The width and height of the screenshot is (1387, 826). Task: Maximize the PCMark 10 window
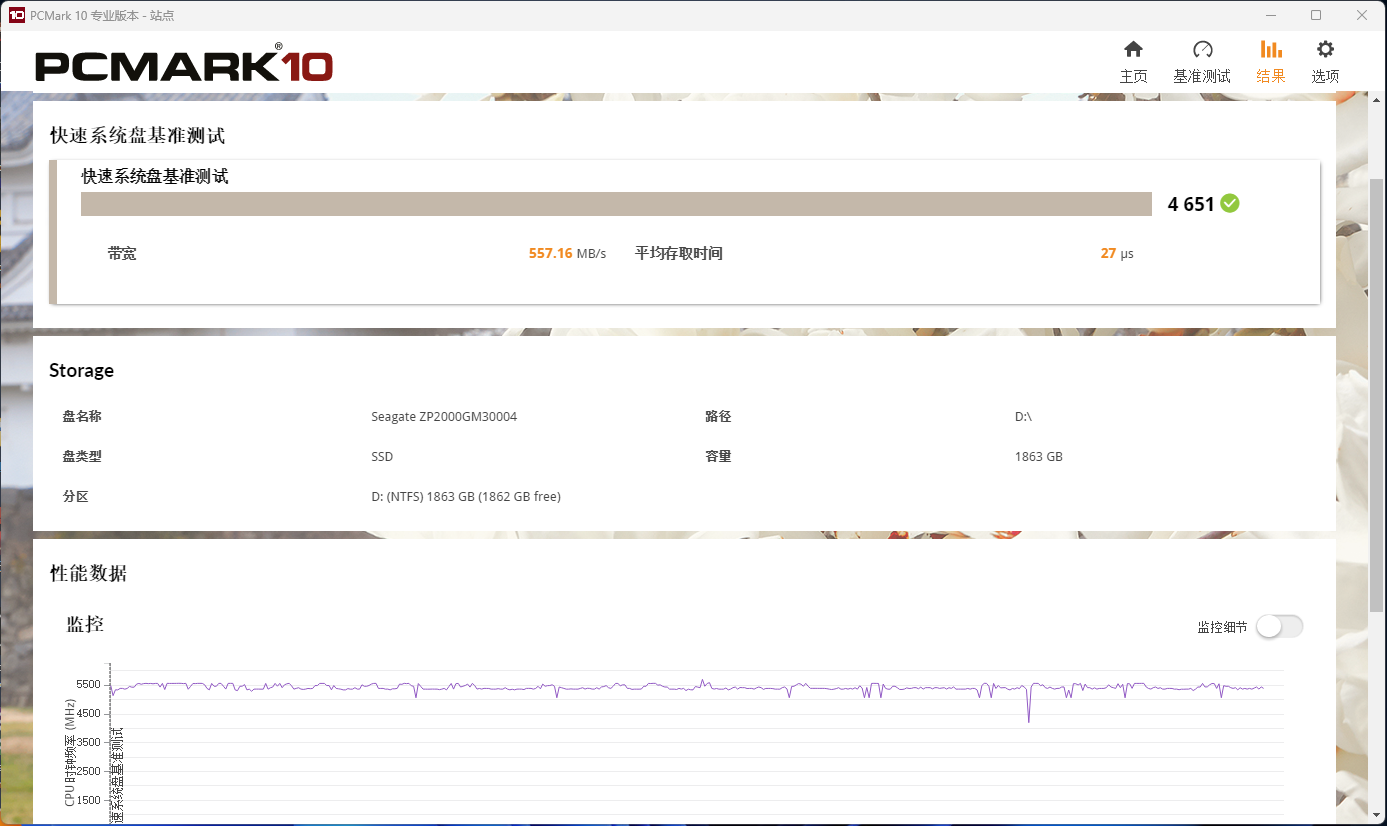(x=1316, y=15)
